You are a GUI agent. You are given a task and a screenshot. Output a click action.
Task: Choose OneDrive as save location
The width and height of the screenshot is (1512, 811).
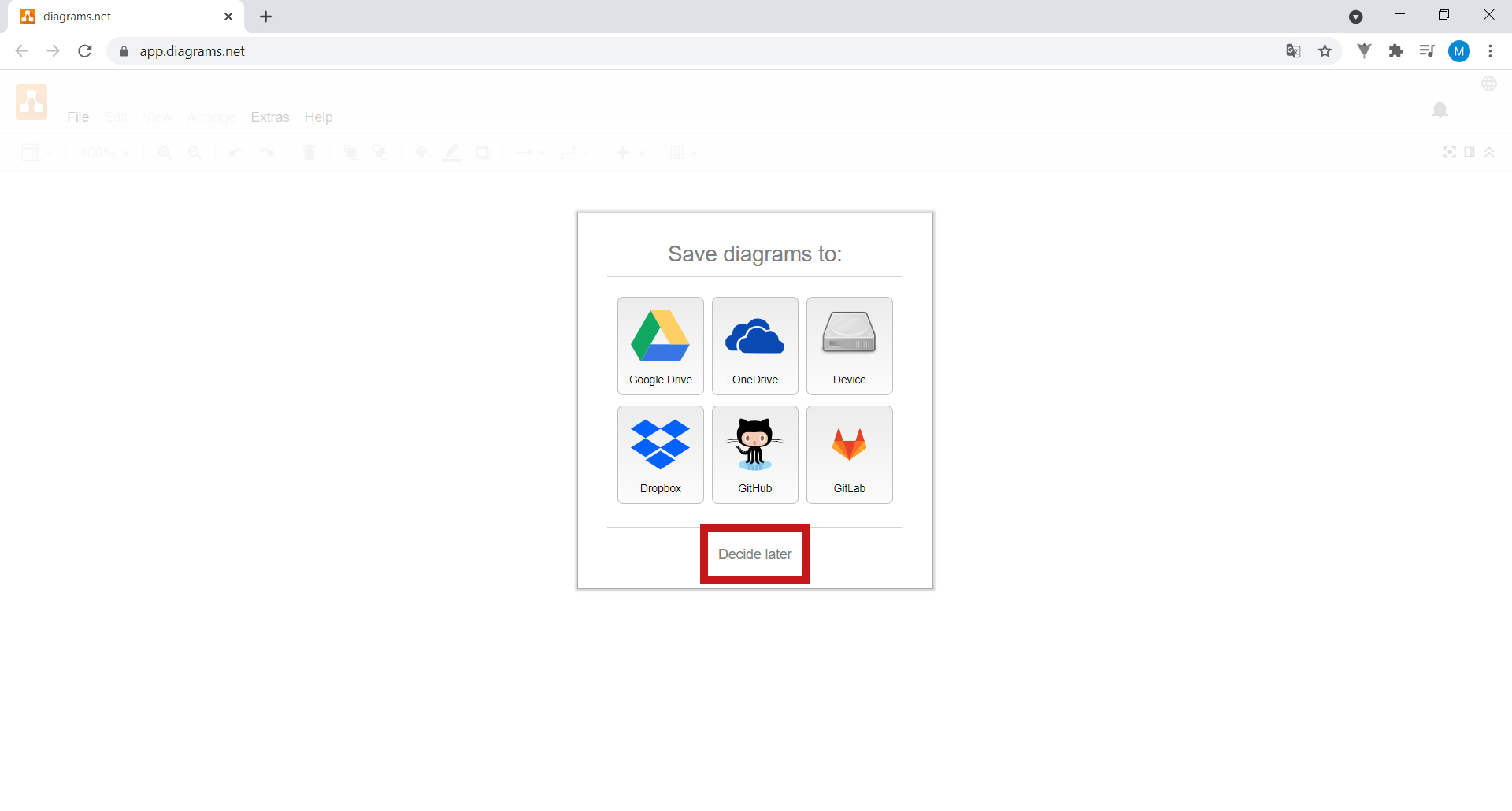pos(754,346)
